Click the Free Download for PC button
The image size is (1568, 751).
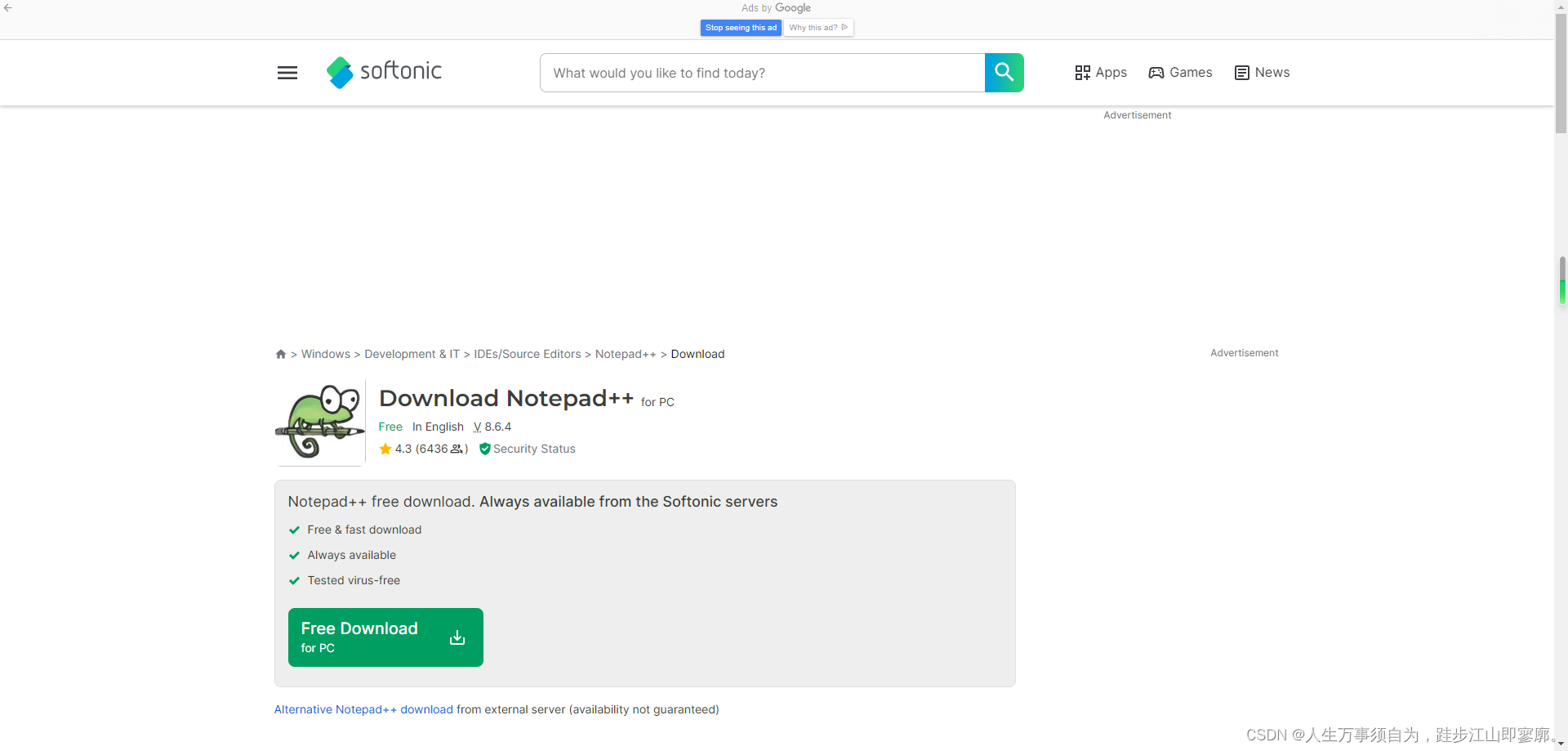tap(385, 637)
